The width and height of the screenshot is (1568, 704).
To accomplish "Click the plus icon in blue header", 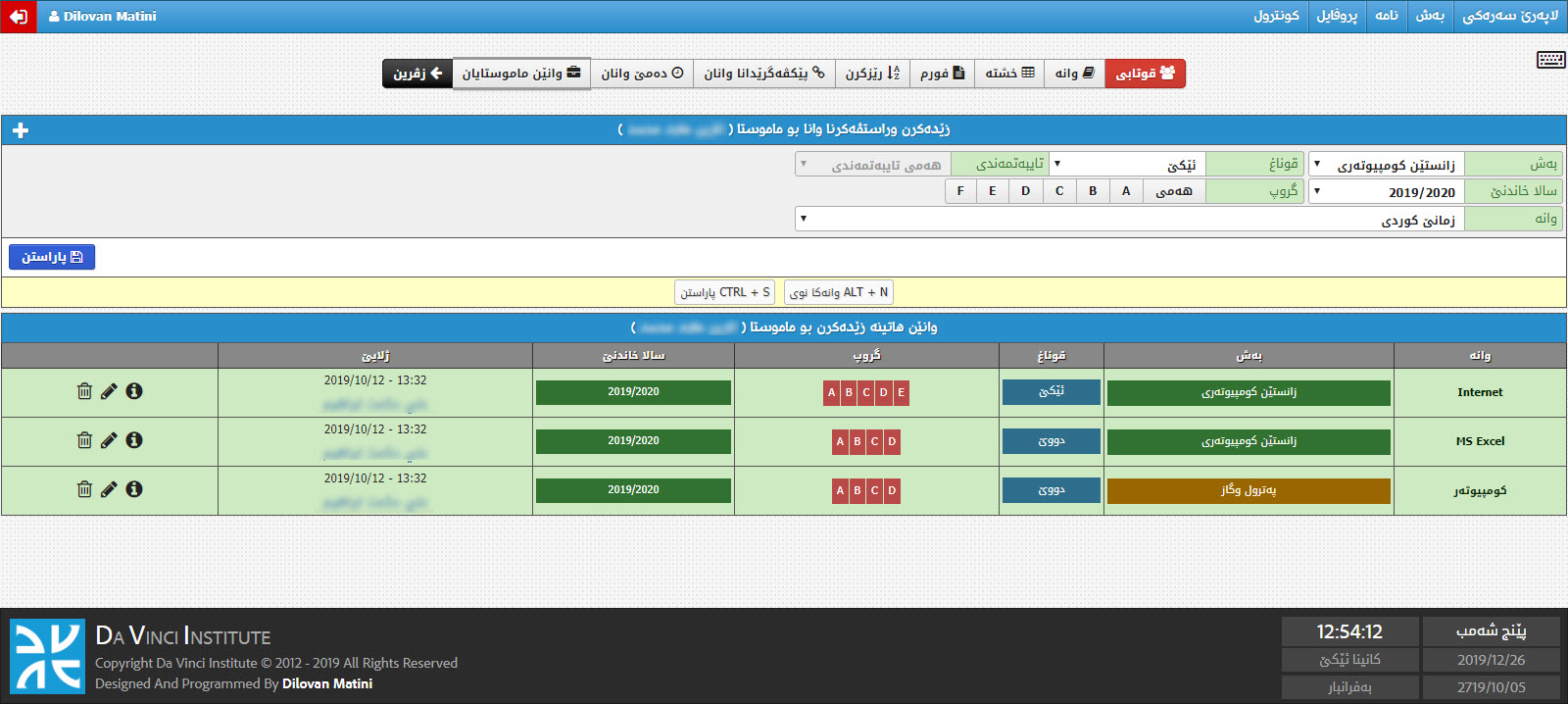I will coord(21,130).
